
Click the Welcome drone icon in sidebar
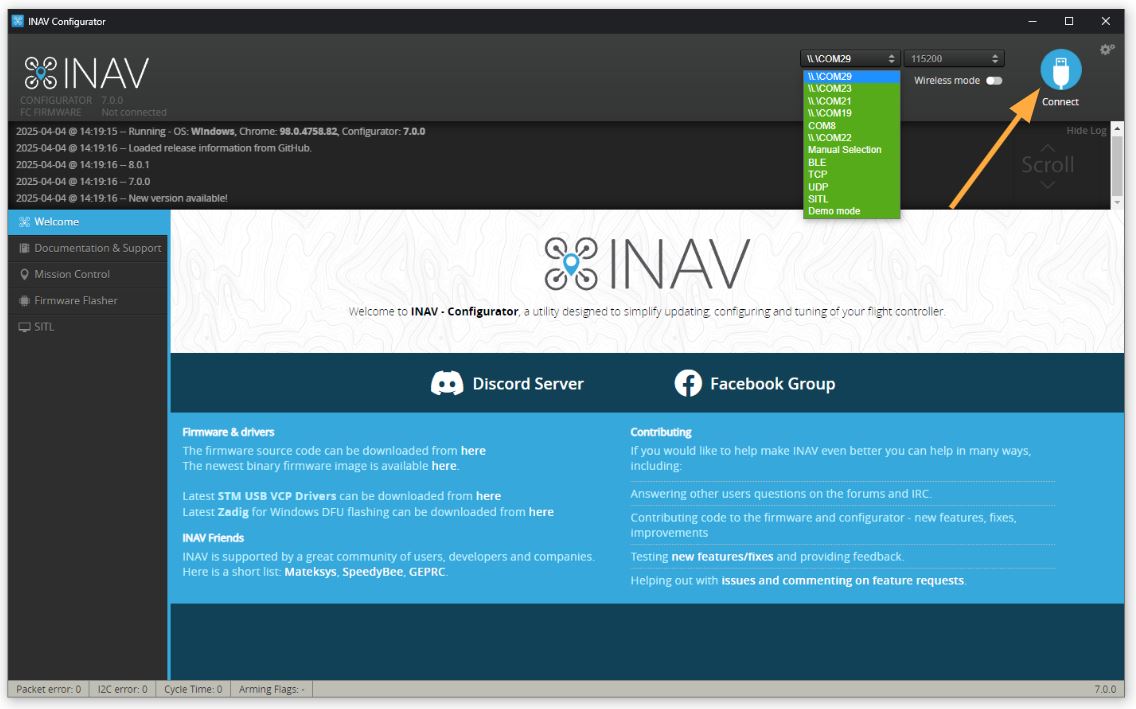(x=24, y=222)
